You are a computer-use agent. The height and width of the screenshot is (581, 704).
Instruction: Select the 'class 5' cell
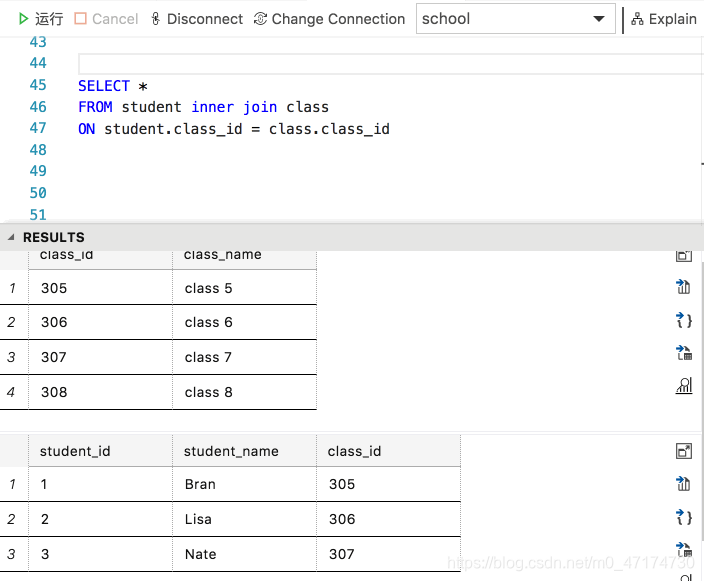pyautogui.click(x=245, y=288)
